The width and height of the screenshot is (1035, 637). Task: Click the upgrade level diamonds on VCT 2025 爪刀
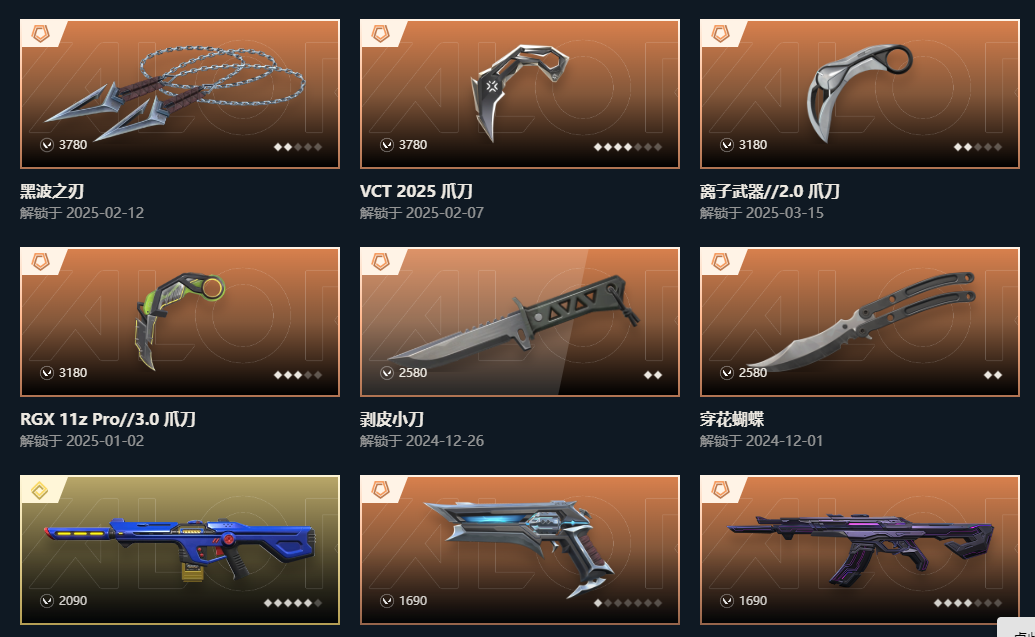(x=628, y=147)
